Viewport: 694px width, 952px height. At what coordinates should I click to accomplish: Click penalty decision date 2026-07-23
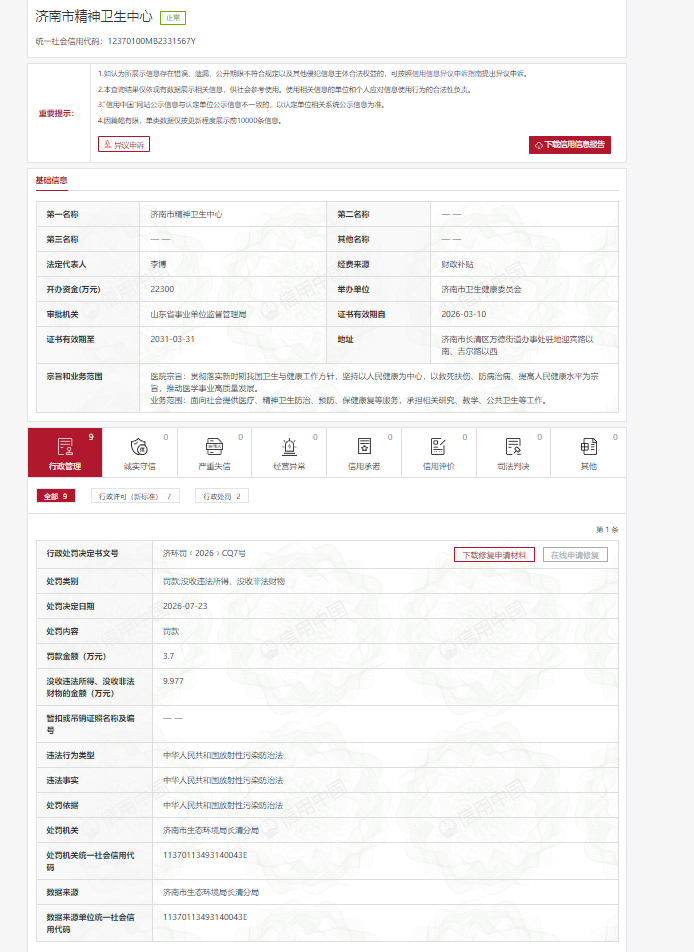coord(185,606)
